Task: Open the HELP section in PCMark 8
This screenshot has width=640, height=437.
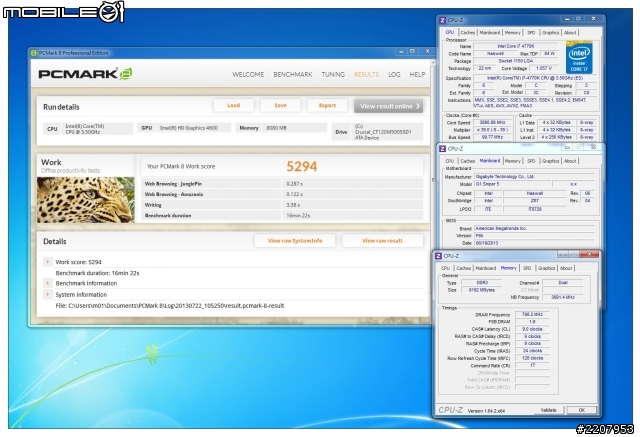Action: coord(417,74)
